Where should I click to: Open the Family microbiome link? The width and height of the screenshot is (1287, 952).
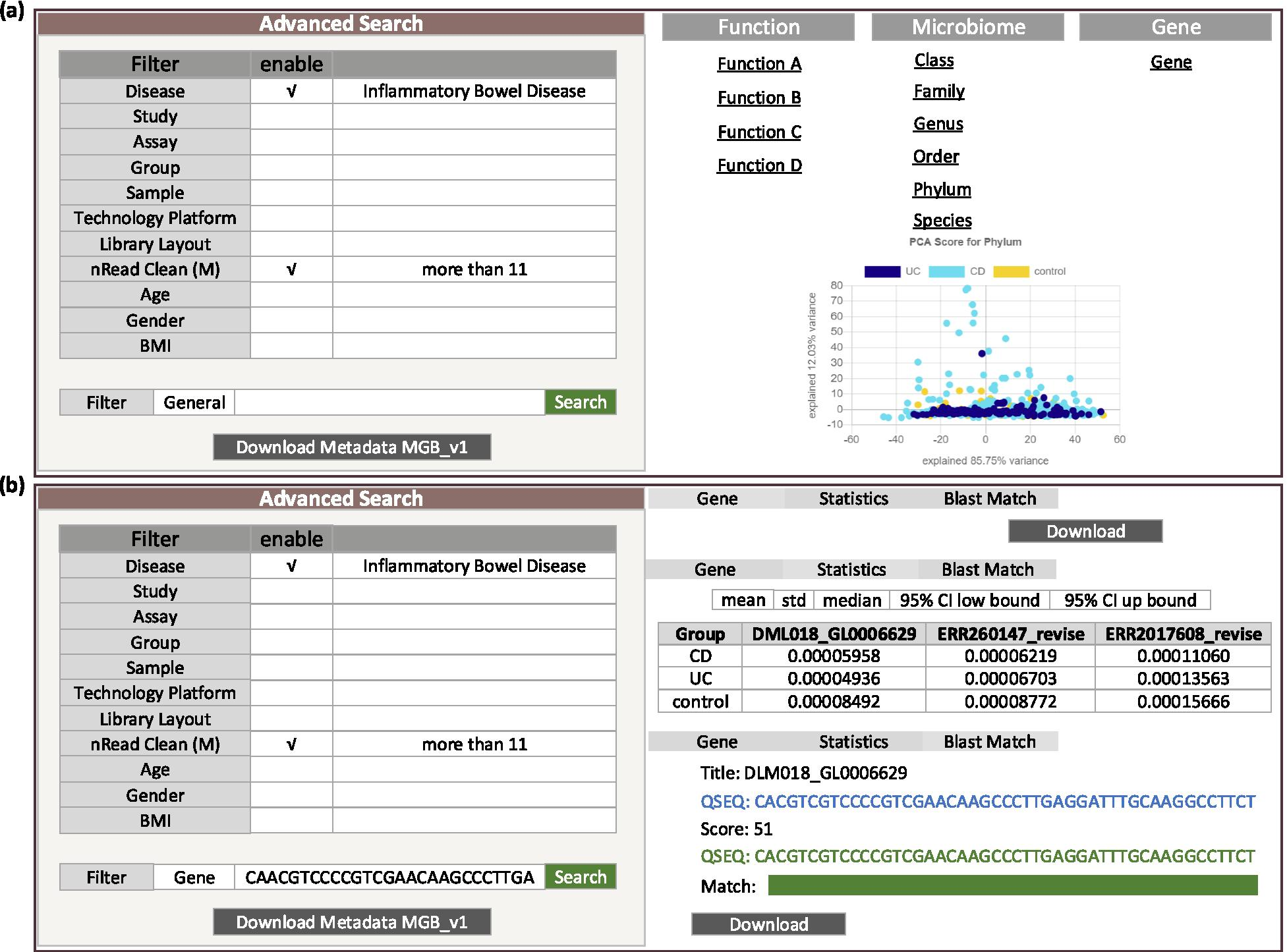938,92
